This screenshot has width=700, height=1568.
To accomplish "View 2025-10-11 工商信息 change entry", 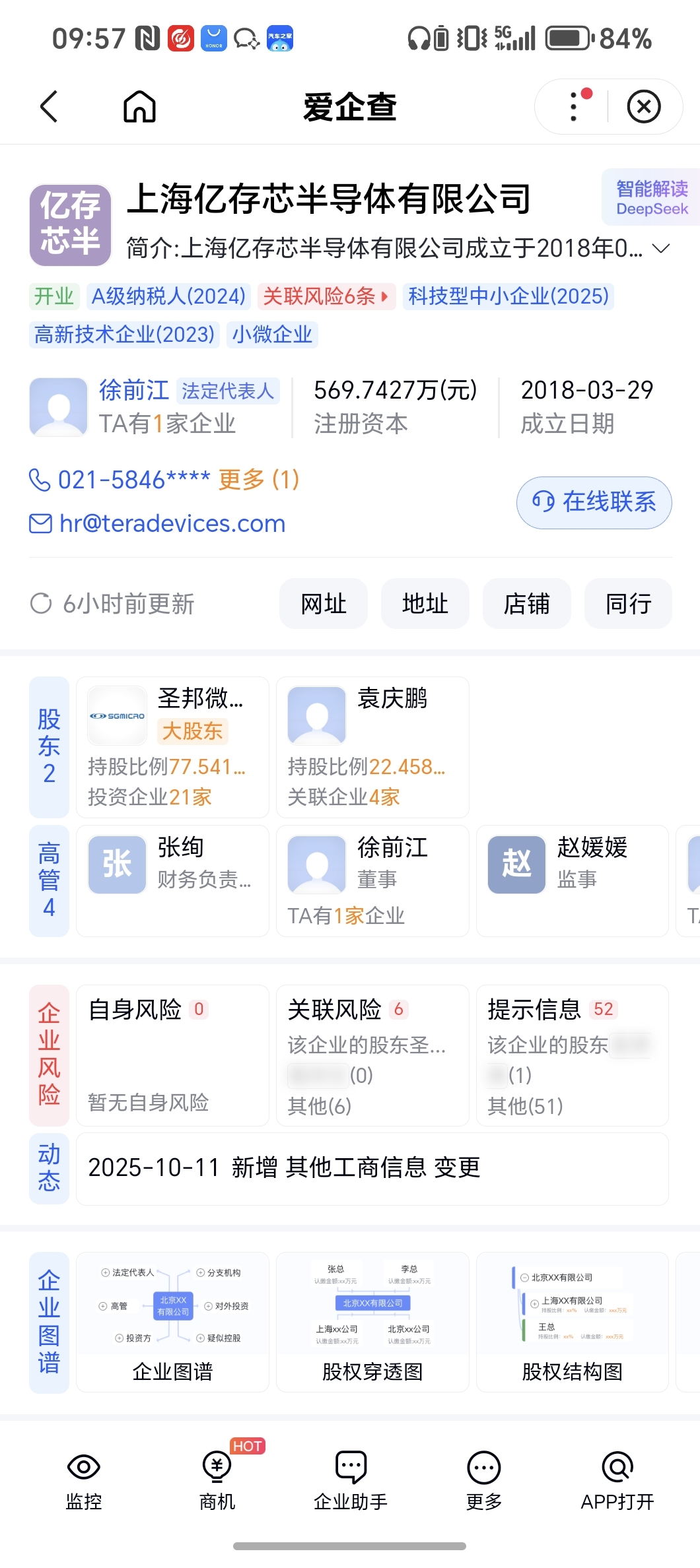I will point(372,1169).
